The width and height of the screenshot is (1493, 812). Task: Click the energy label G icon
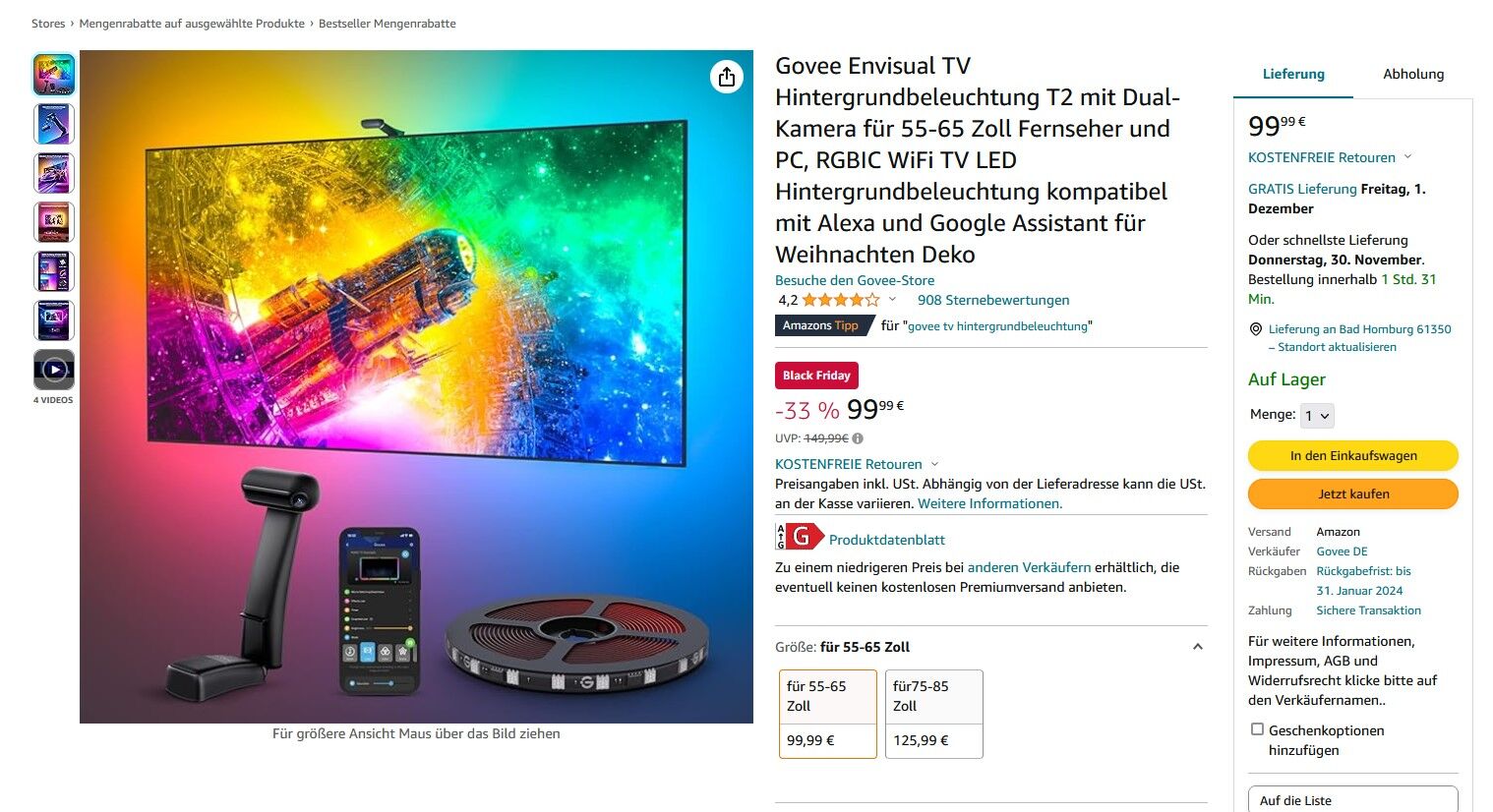coord(800,537)
